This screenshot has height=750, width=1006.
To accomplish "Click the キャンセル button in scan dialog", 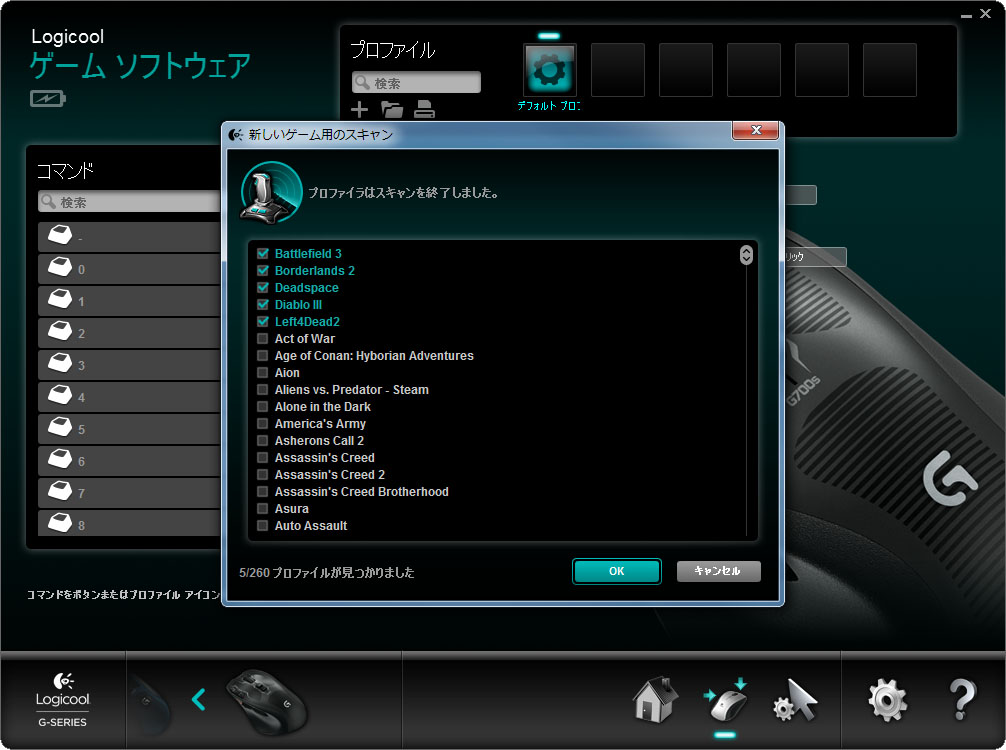I will pos(719,571).
